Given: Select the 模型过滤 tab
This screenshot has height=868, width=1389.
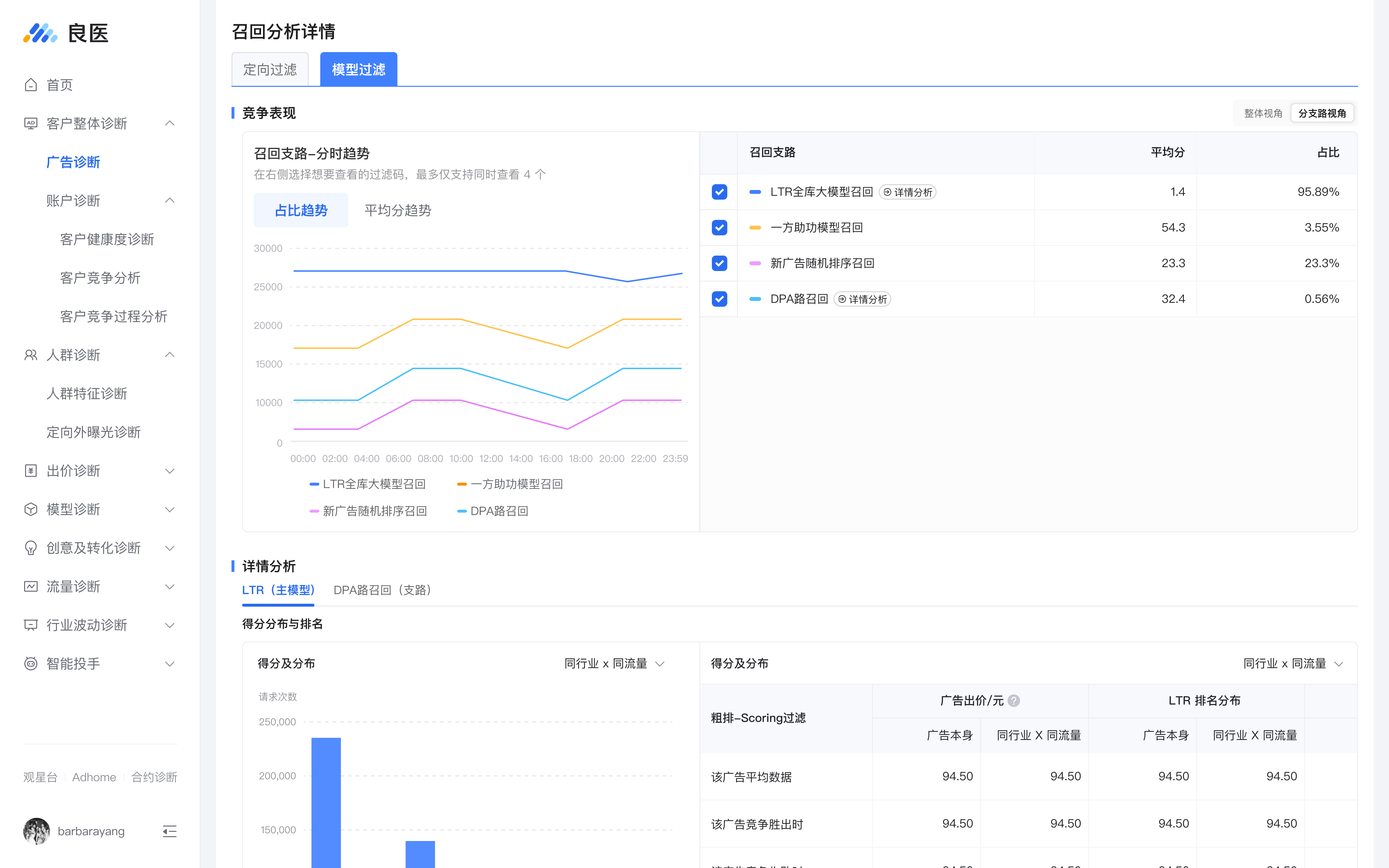Looking at the screenshot, I should 359,69.
